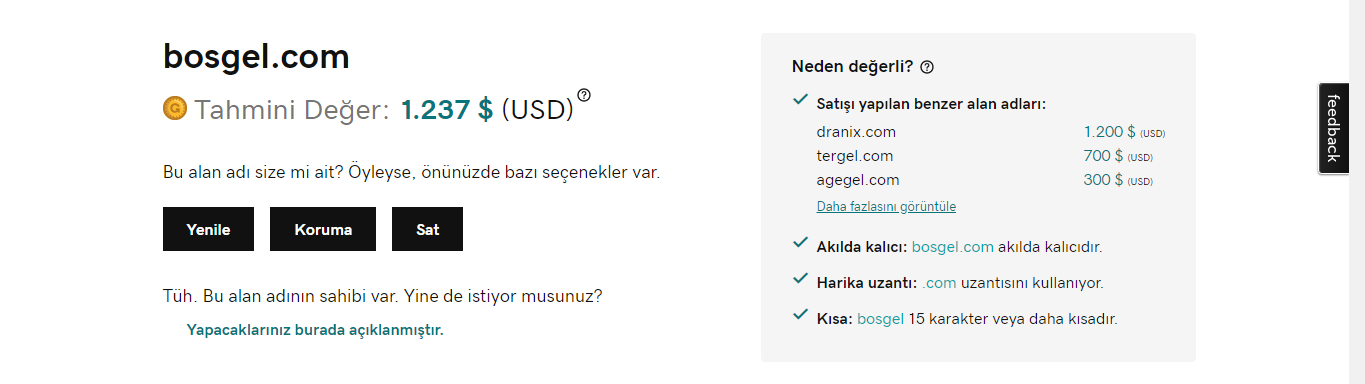The image size is (1365, 384).
Task: Click the bosgel link in Kısa row
Action: pyautogui.click(x=880, y=319)
